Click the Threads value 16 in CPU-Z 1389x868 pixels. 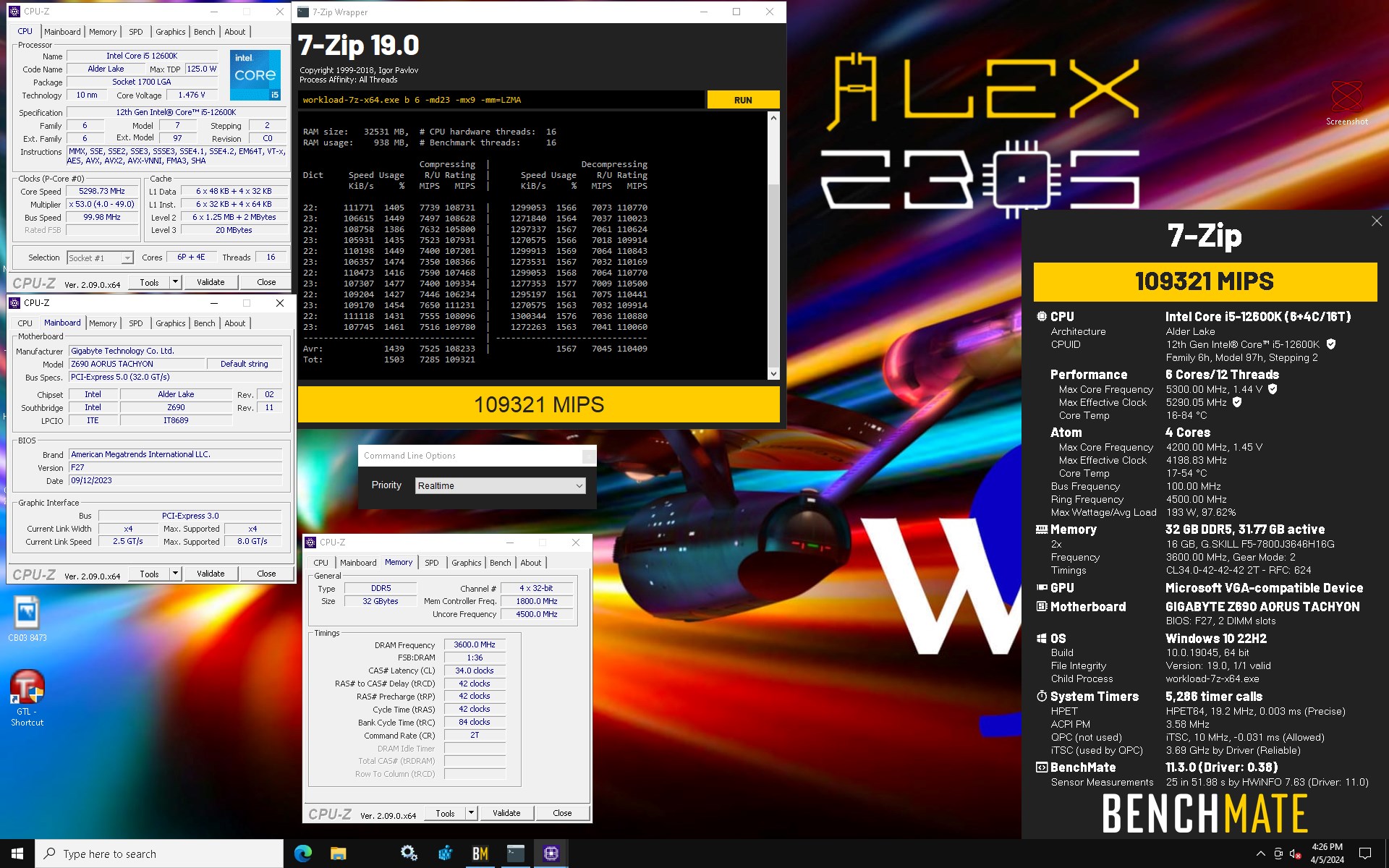point(271,258)
